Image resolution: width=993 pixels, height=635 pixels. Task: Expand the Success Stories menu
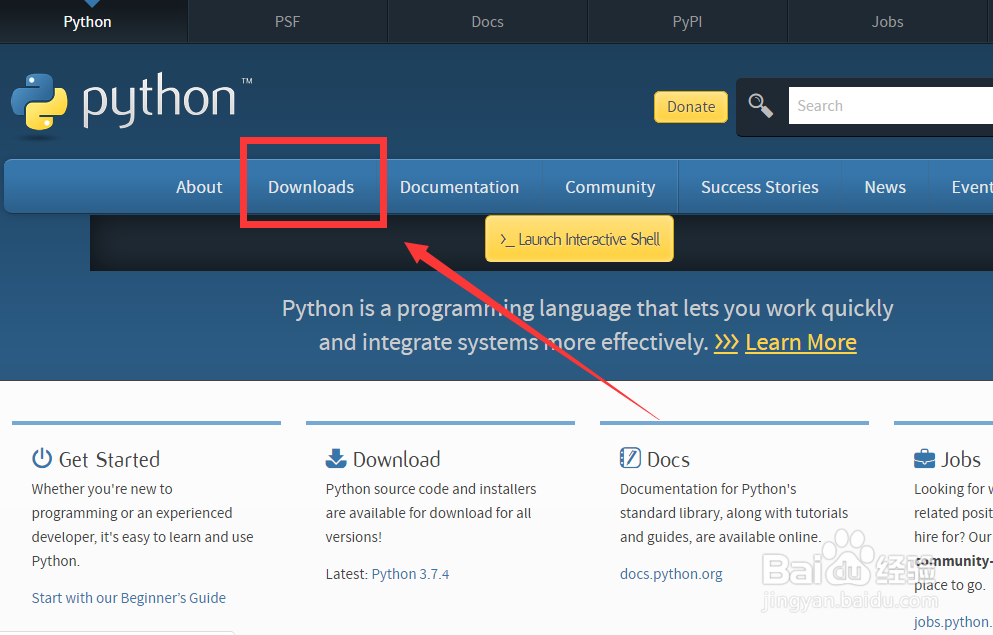point(759,187)
